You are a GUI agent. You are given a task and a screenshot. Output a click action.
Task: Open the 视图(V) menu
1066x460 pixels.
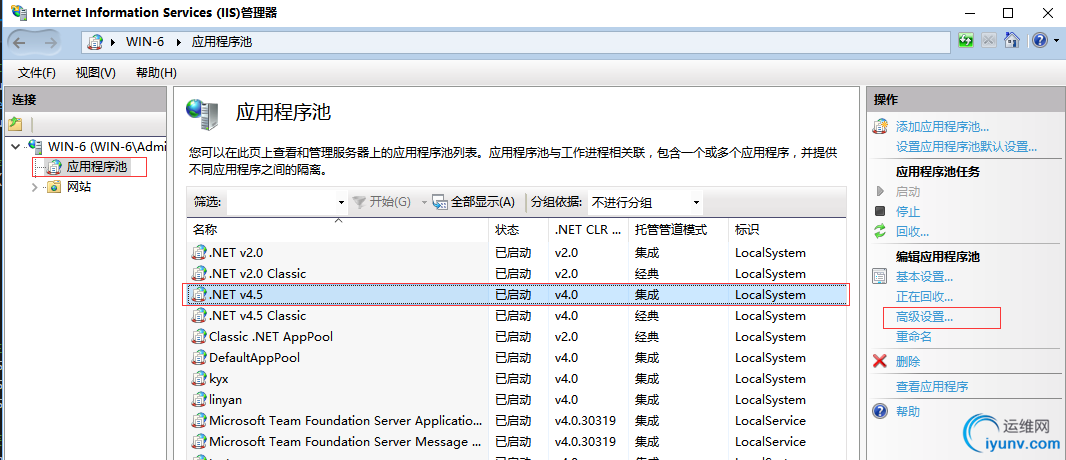point(96,73)
